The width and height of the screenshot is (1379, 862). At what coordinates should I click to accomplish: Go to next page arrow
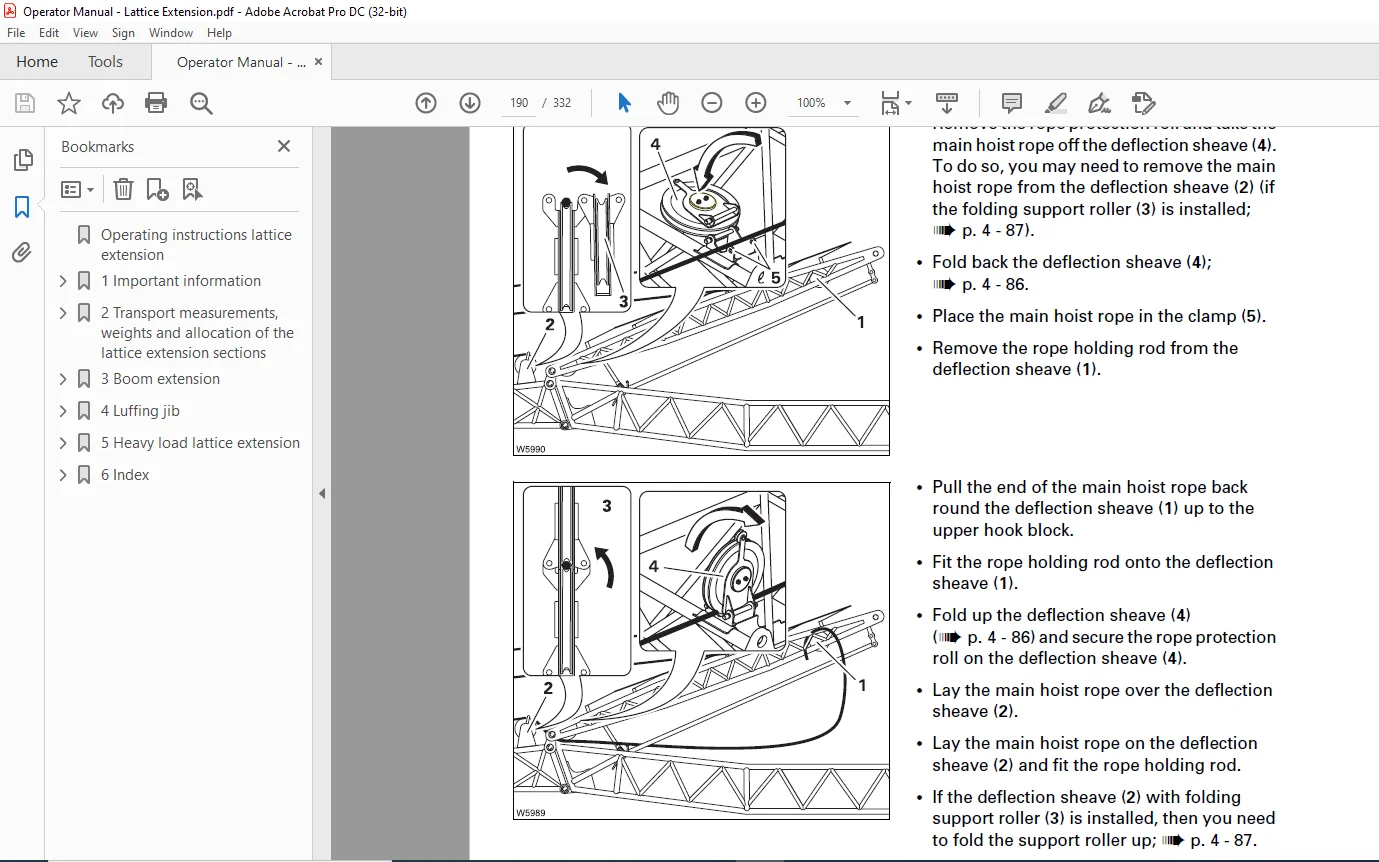pos(470,103)
